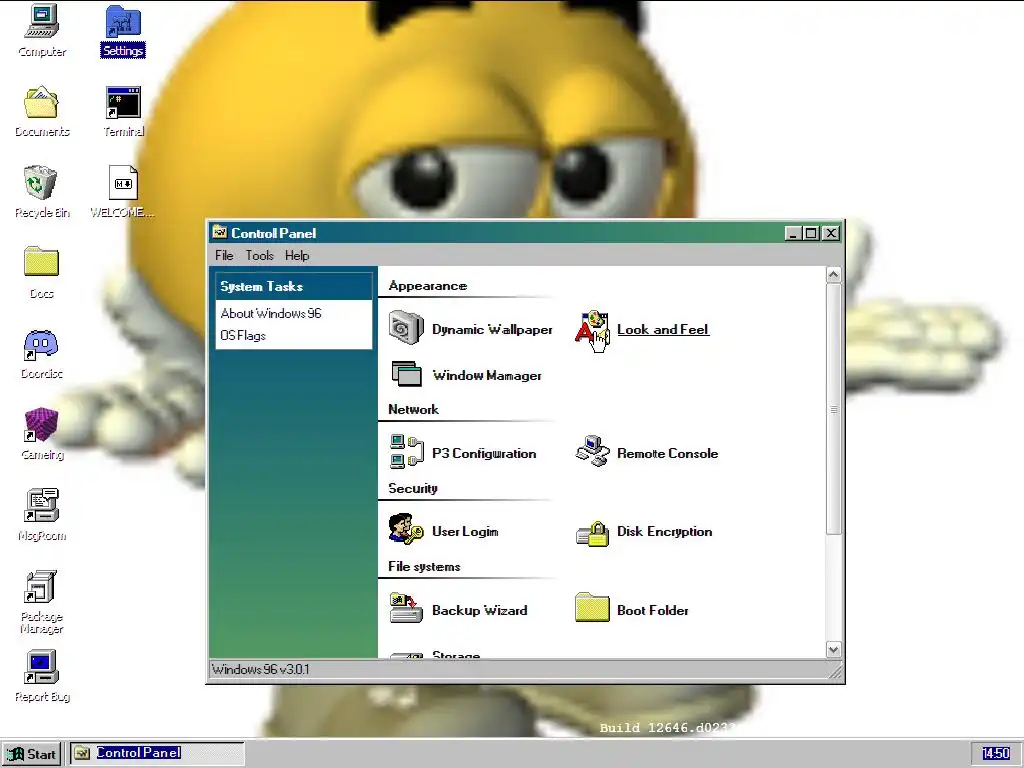Screen dimensions: 1024x768
Task: Select the Package Manager desktop shortcut
Action: point(40,586)
